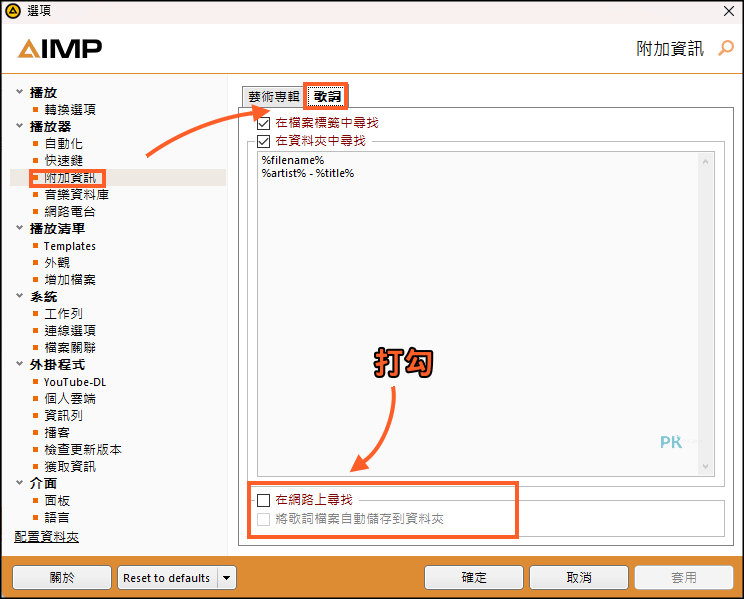Select 語言 in the tree
Viewport: 744px width, 599px height.
tap(57, 518)
